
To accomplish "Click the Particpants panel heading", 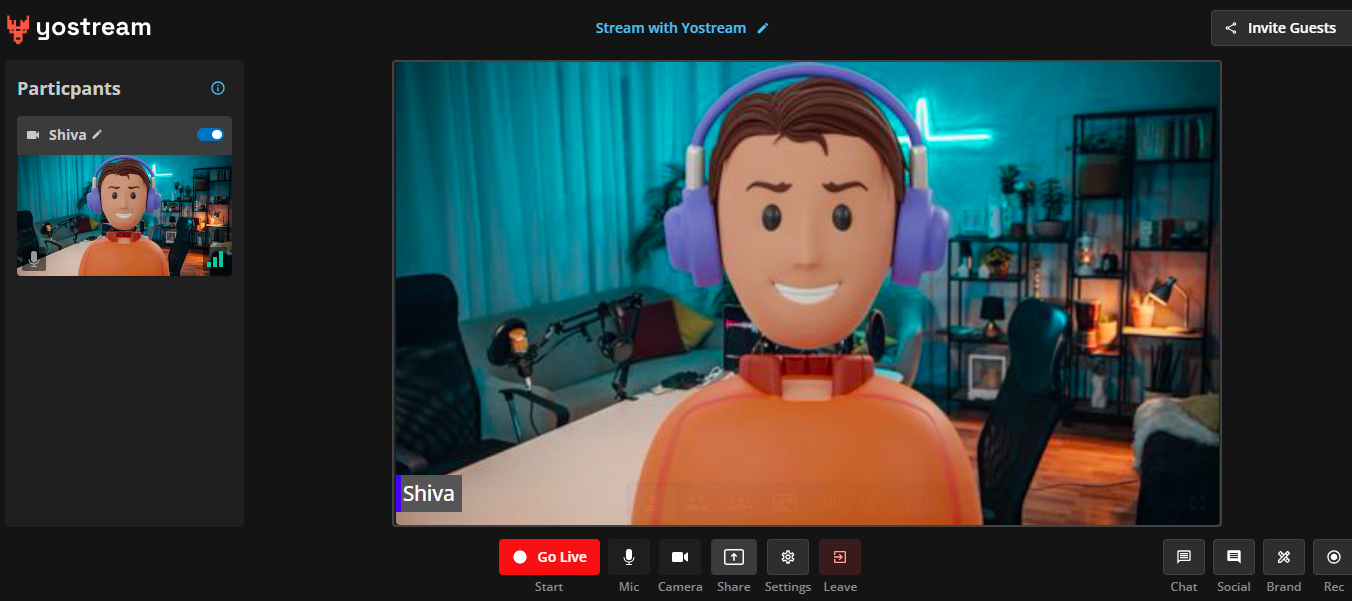I will point(69,89).
